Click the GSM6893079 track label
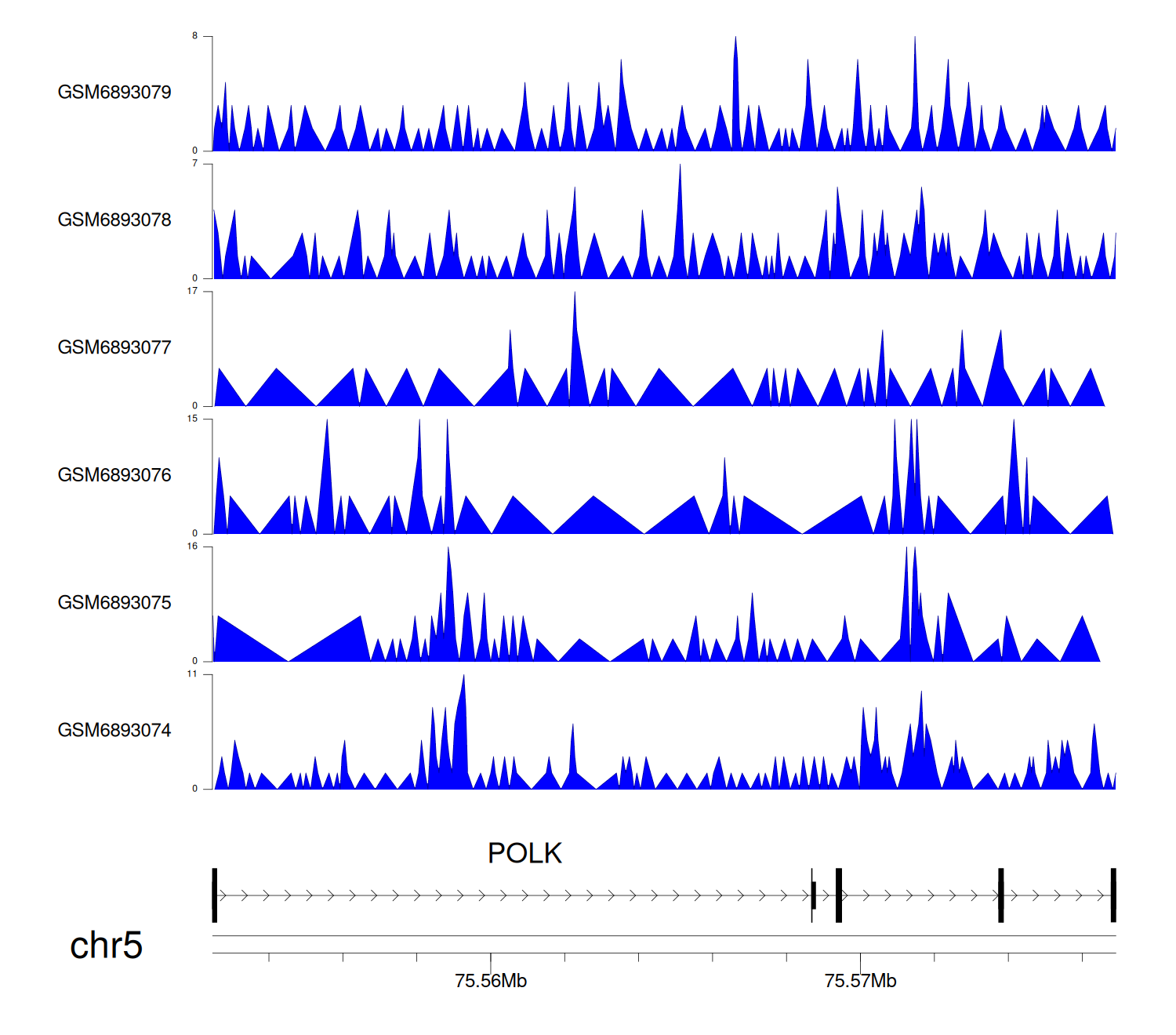 tap(114, 93)
